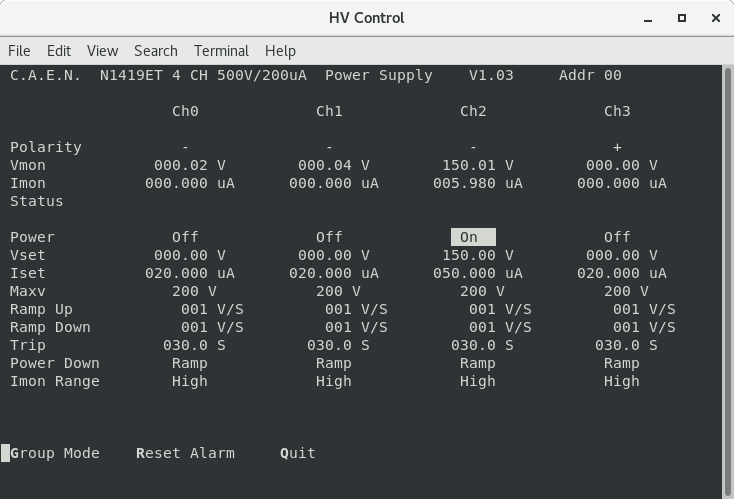The height and width of the screenshot is (499, 734).
Task: Open the Search menu
Action: coord(155,51)
